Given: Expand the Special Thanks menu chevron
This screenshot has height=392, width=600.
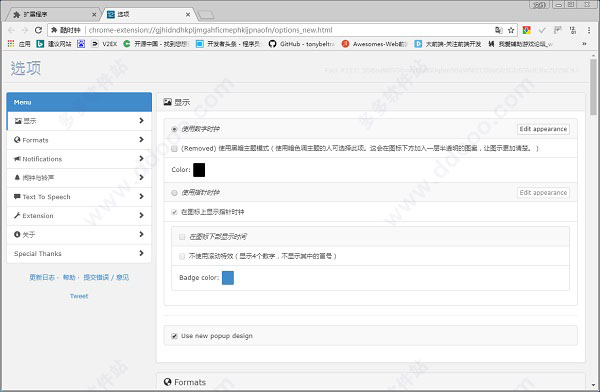Looking at the screenshot, I should tap(142, 253).
